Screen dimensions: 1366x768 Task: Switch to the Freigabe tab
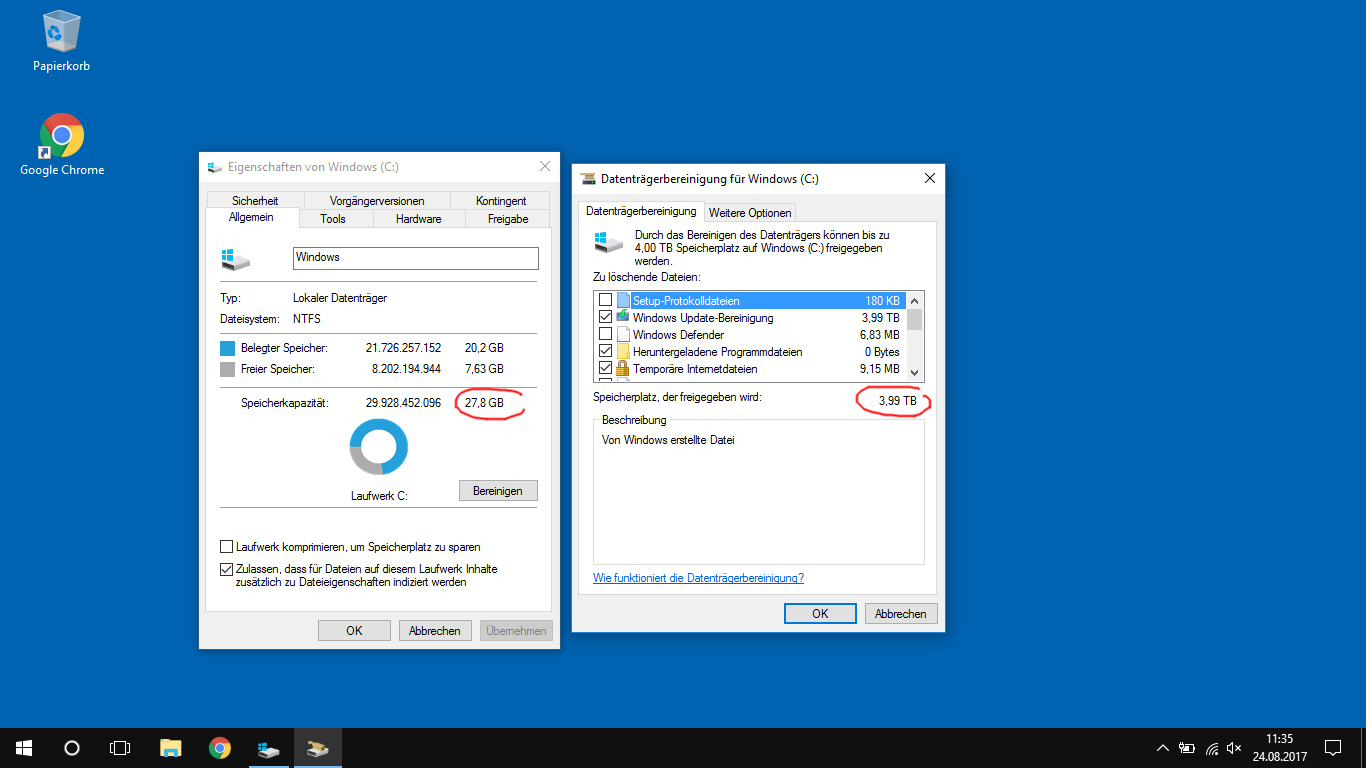[x=508, y=219]
